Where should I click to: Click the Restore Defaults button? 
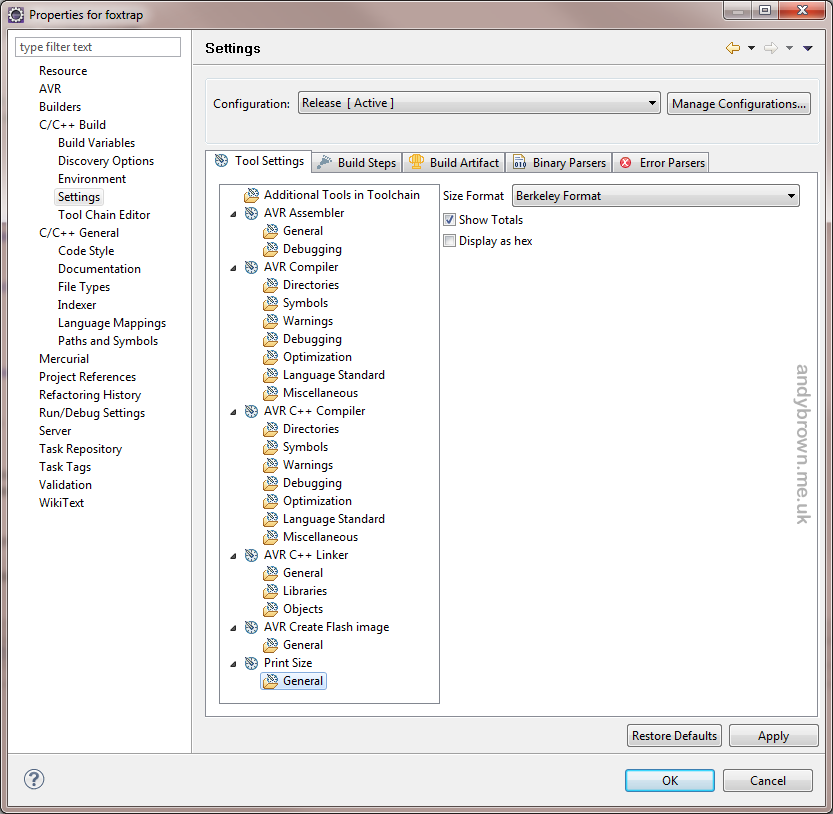674,735
